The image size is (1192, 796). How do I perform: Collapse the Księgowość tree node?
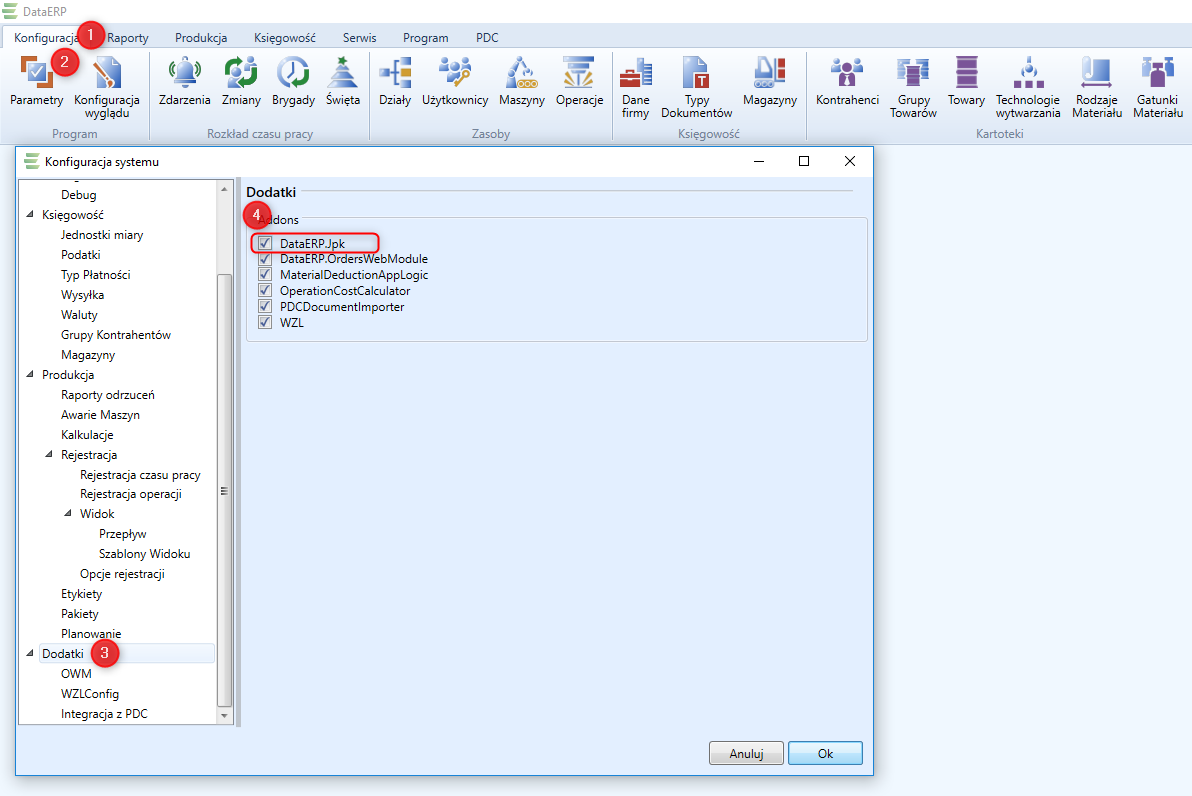tap(30, 215)
